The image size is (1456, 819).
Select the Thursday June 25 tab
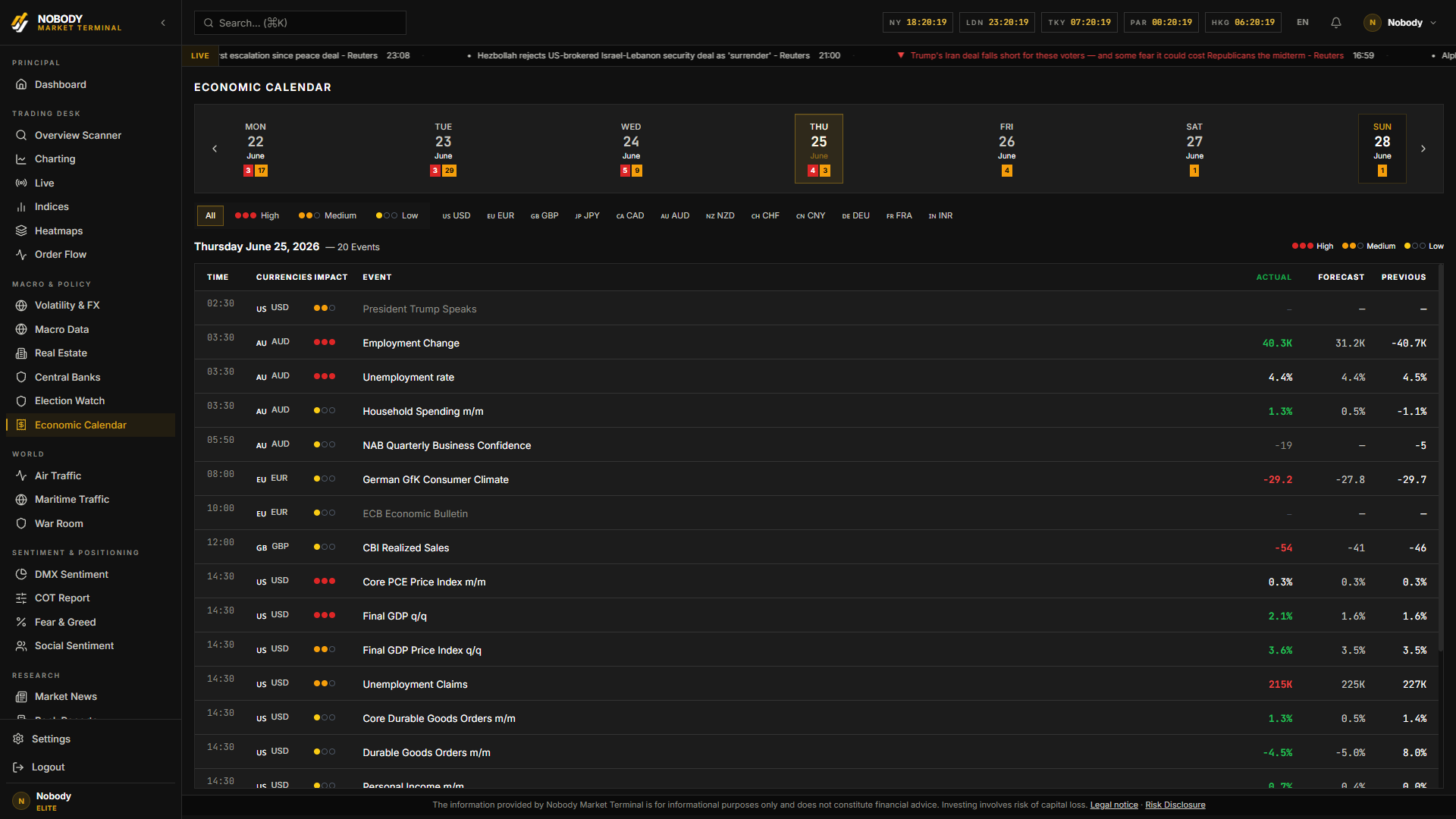[x=819, y=149]
